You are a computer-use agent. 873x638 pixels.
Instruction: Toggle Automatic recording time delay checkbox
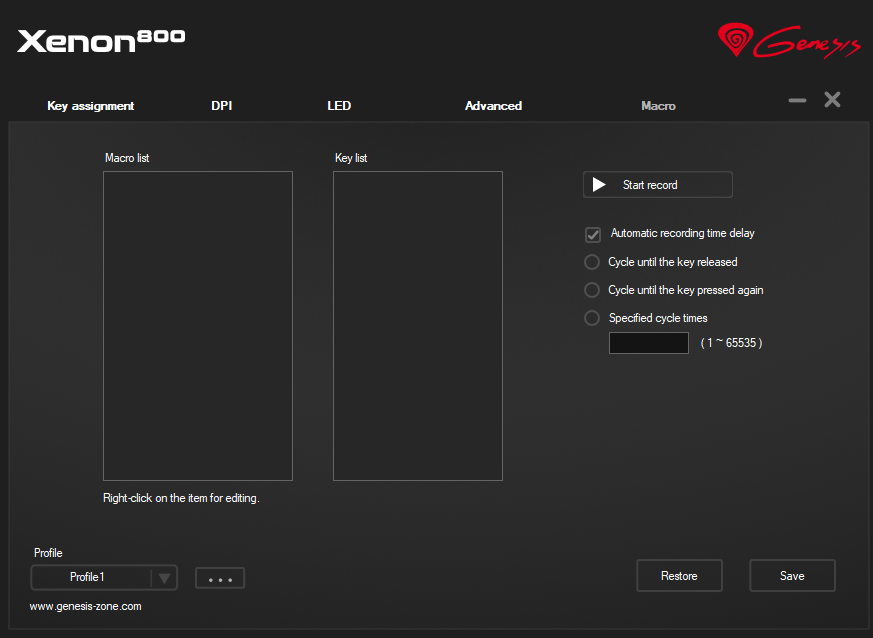593,235
